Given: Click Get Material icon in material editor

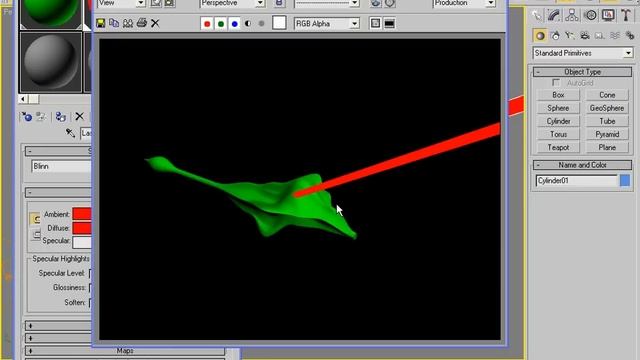Looking at the screenshot, I should pos(27,117).
